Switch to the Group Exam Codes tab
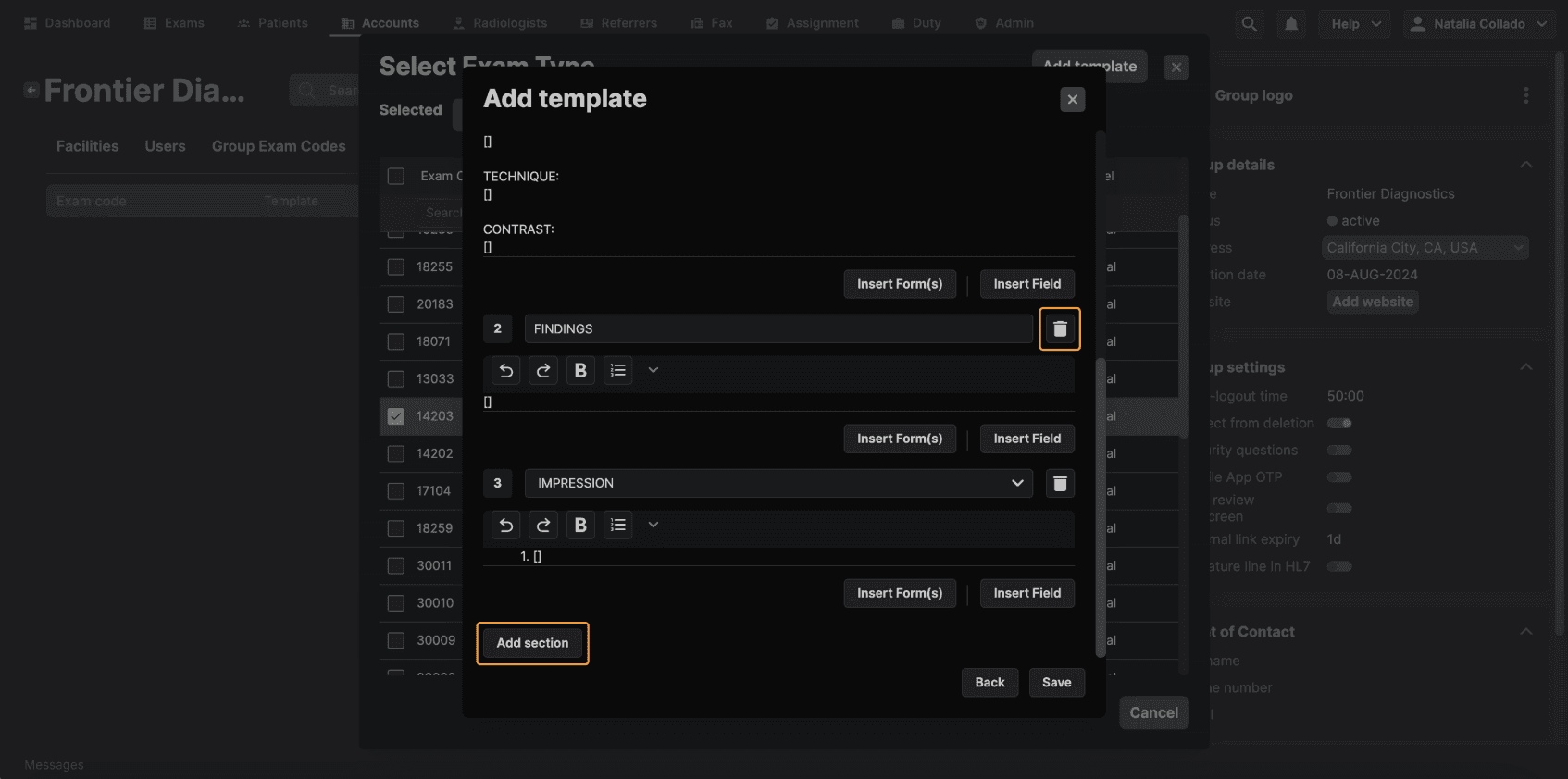The width and height of the screenshot is (1568, 779). pos(279,146)
